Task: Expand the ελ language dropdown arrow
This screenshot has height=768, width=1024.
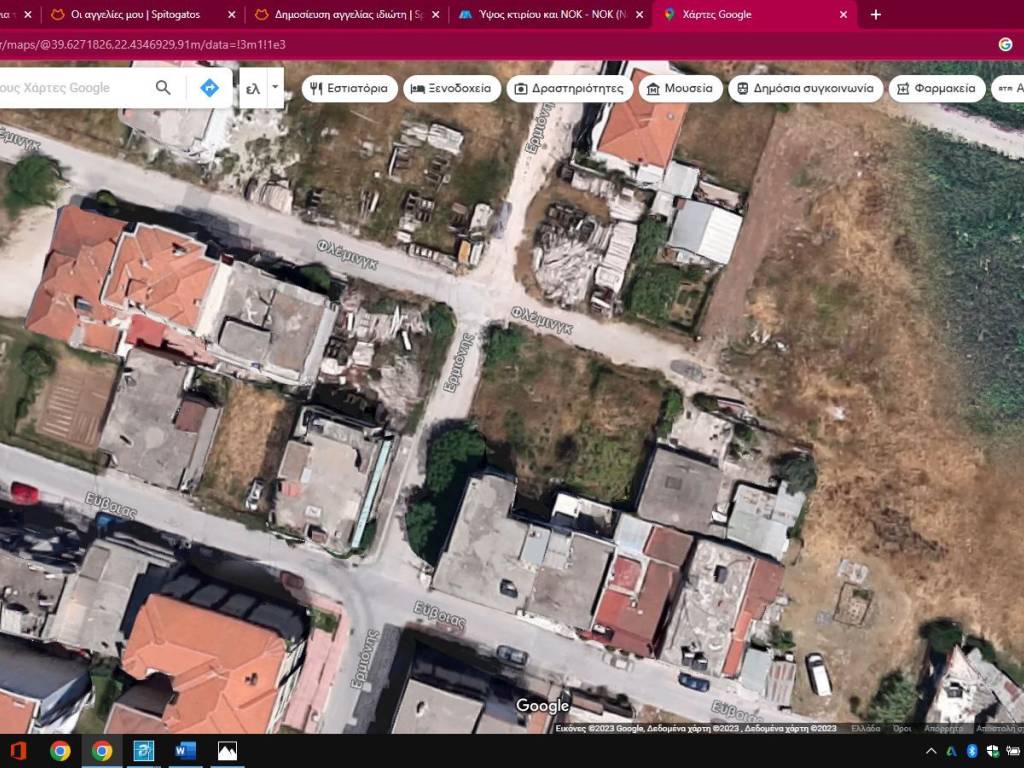Action: tap(275, 88)
